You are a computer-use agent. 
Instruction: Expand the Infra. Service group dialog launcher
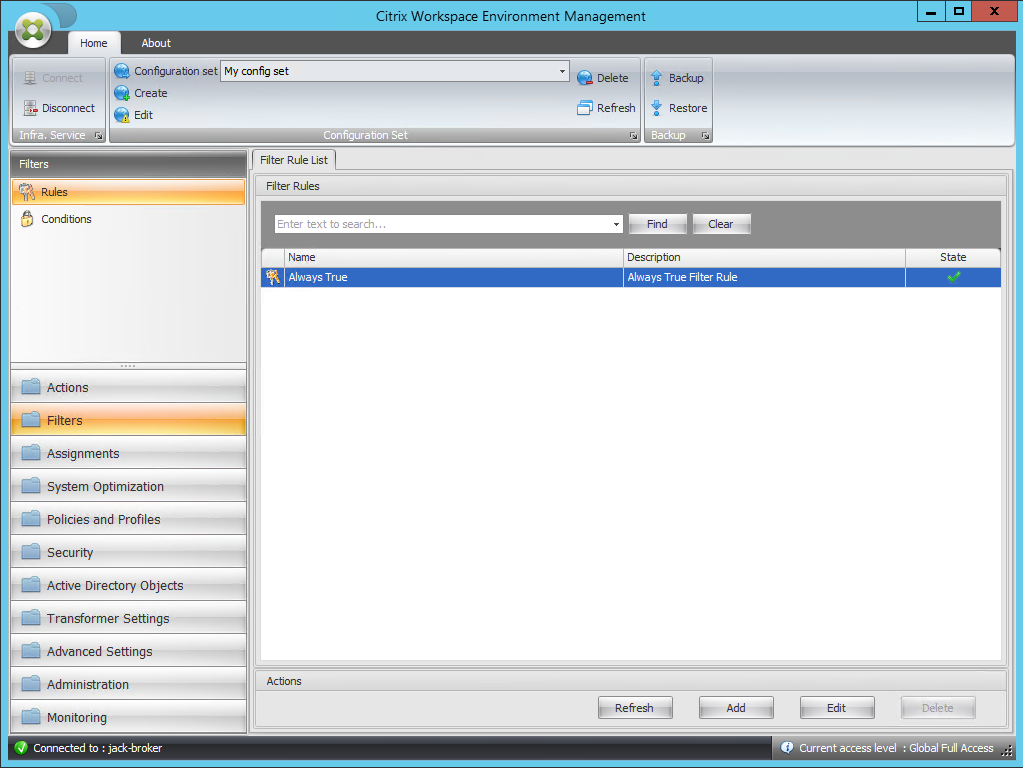[97, 135]
